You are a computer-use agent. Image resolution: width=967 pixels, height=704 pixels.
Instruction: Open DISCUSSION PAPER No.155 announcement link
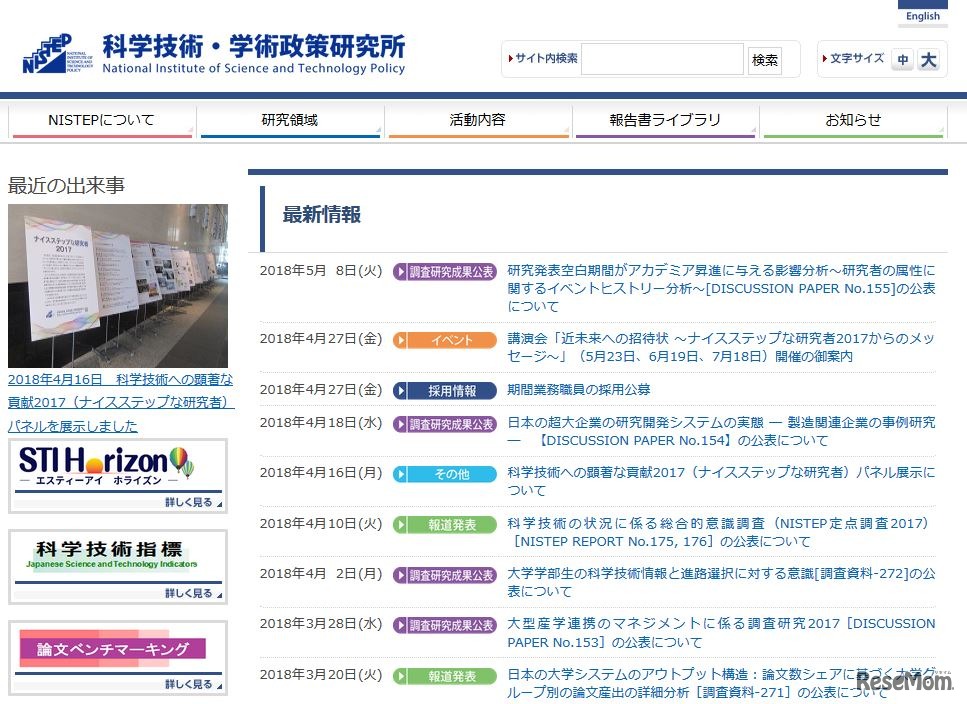click(721, 288)
